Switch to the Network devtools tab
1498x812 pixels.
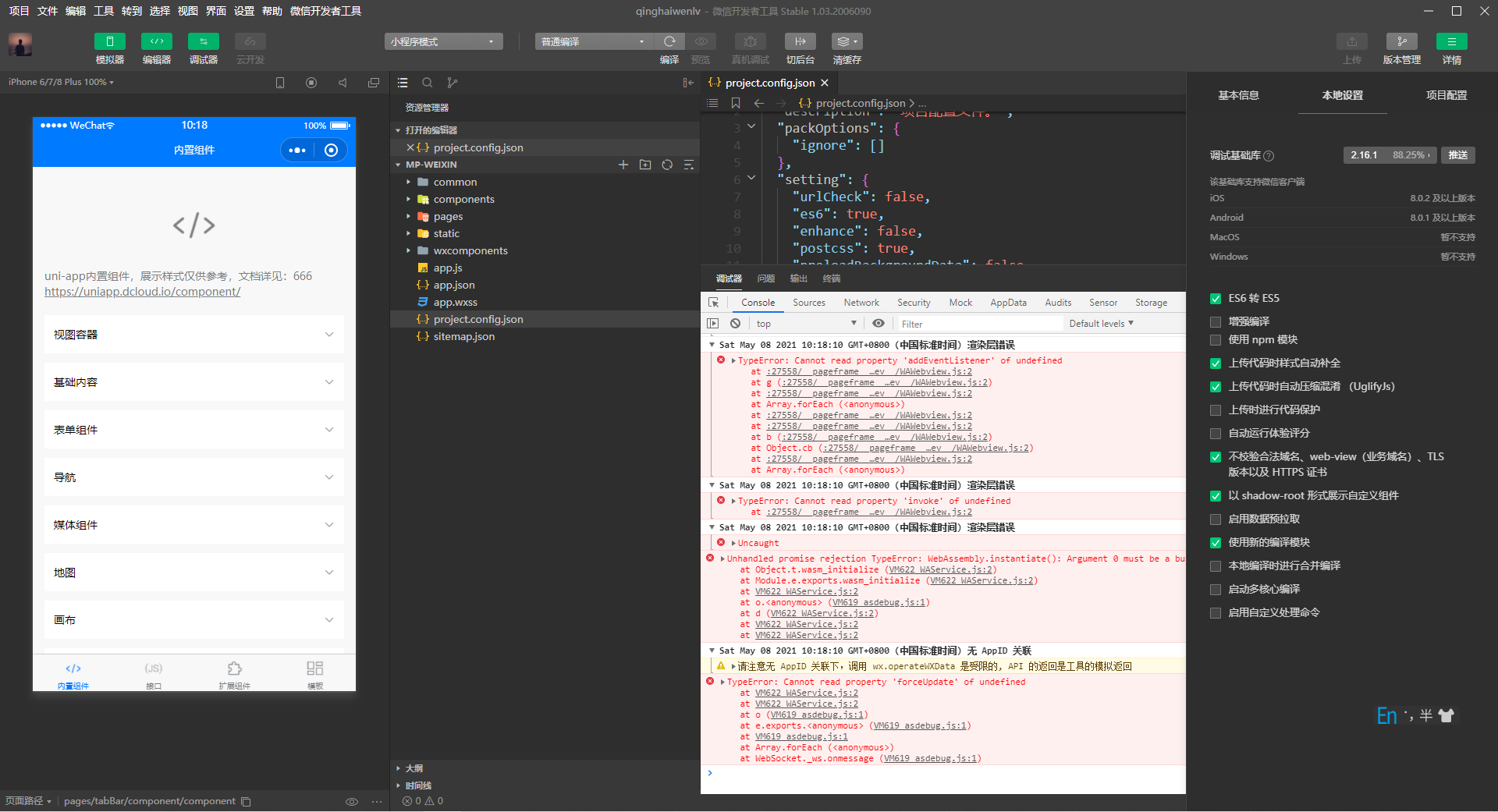coord(861,303)
